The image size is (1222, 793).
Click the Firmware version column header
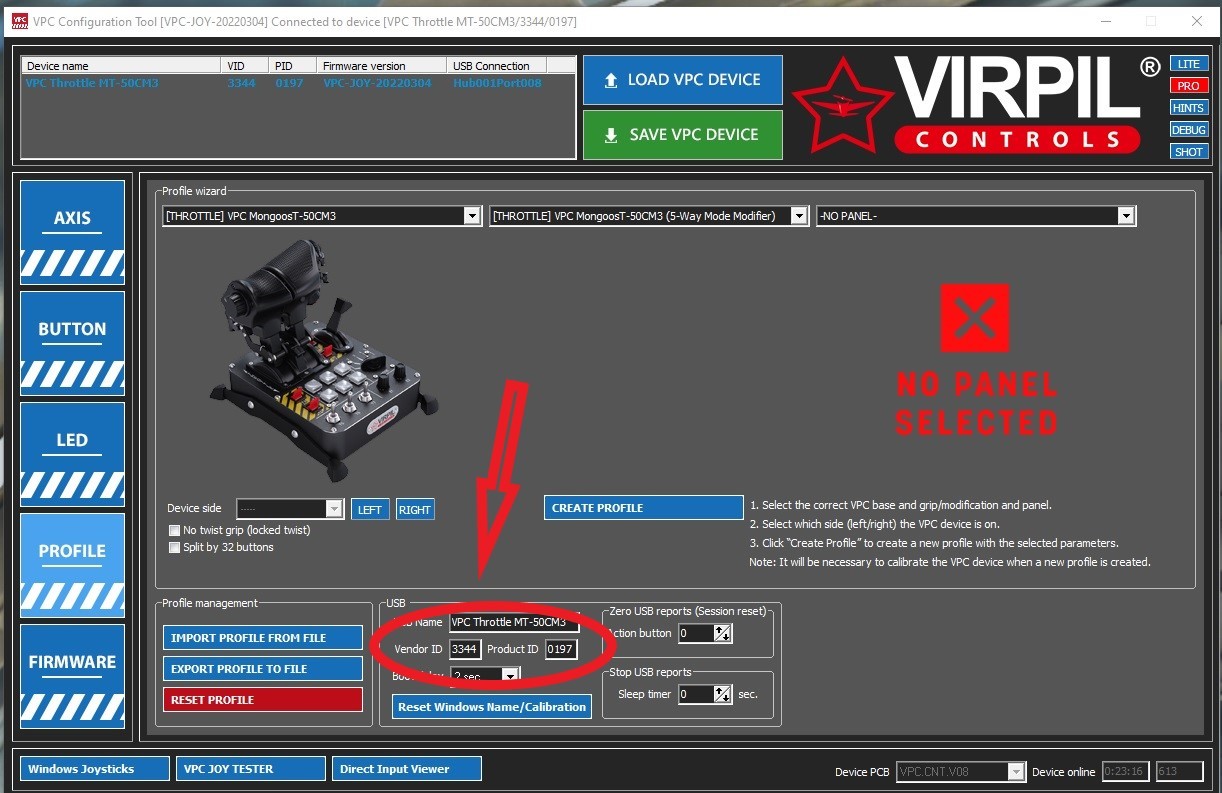coord(382,66)
